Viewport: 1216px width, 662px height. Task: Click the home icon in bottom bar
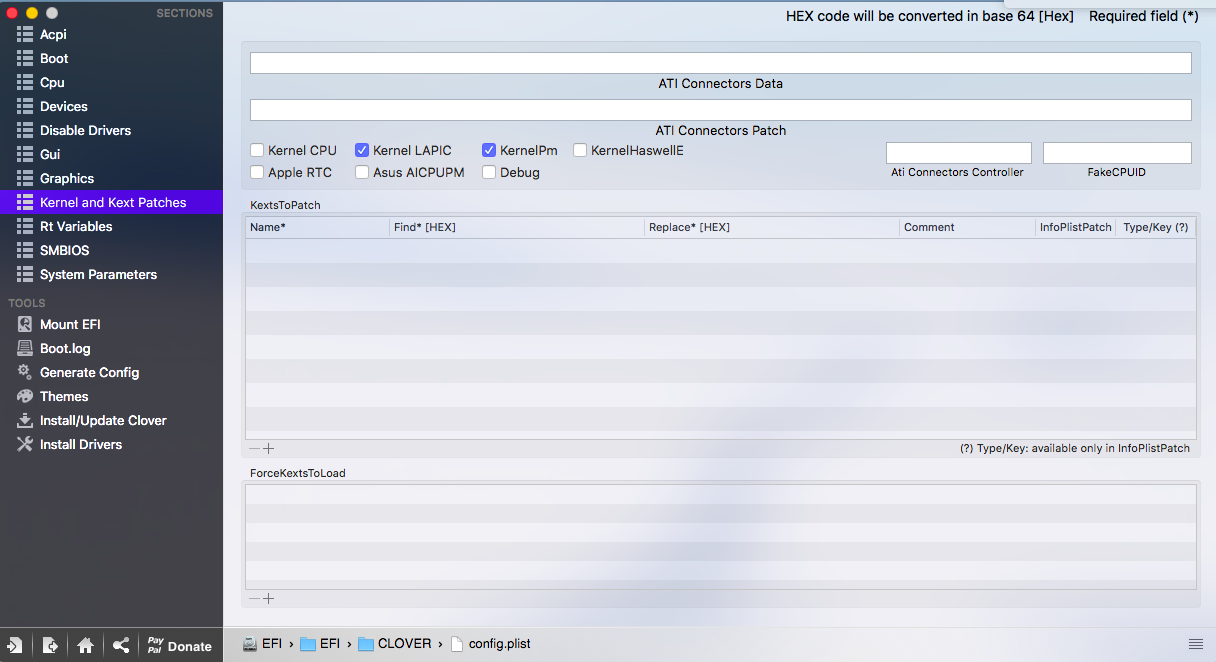point(85,646)
